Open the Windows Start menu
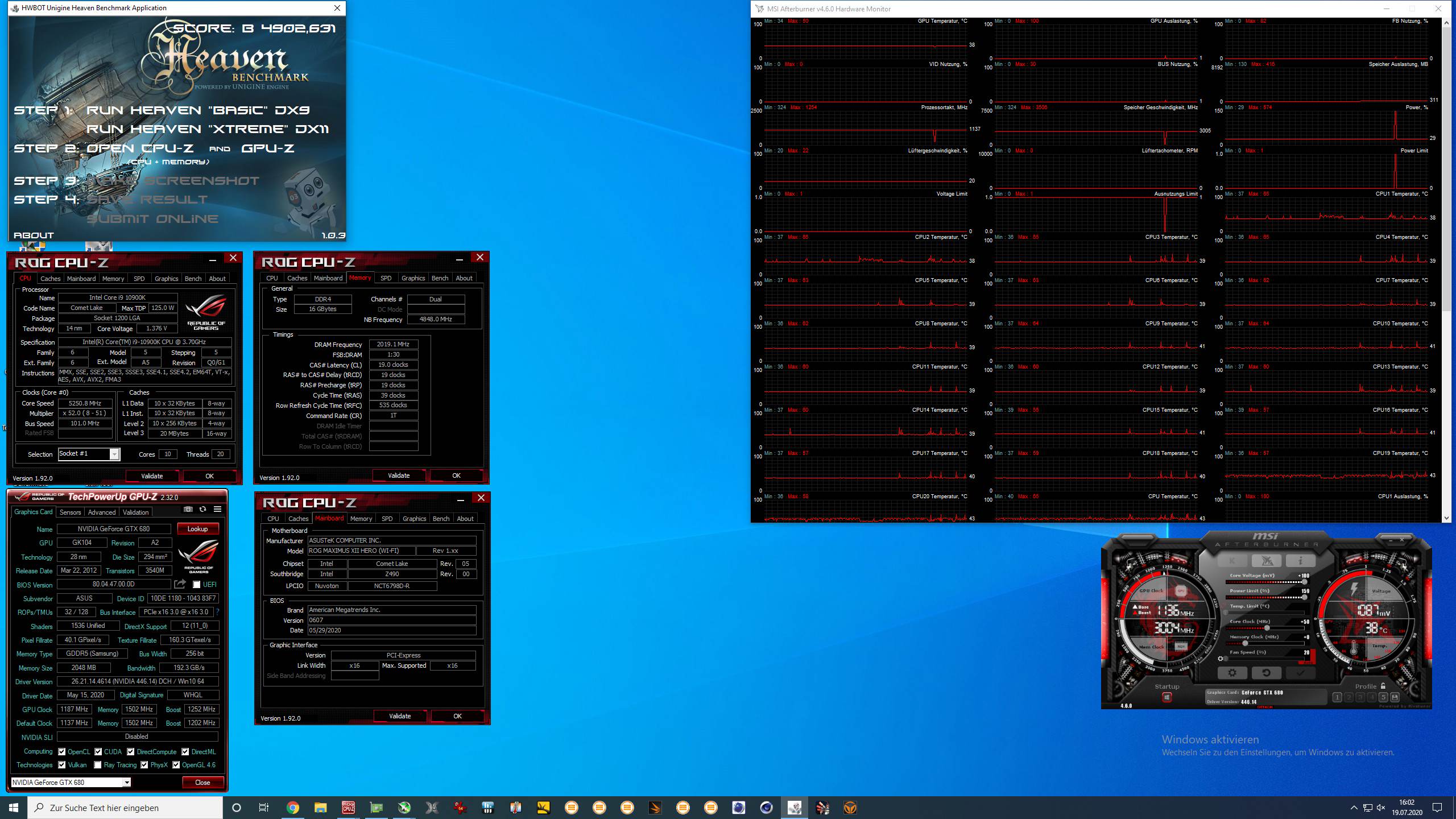 pyautogui.click(x=14, y=808)
